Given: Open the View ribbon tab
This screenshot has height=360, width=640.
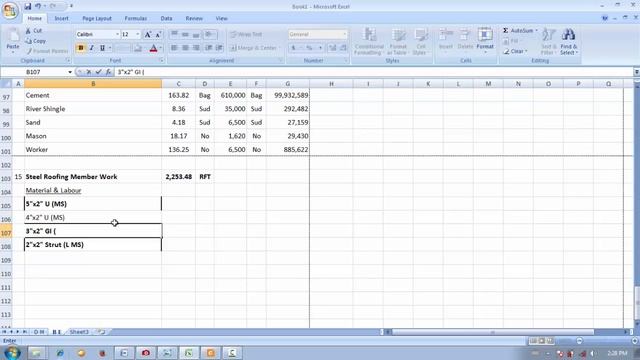Looking at the screenshot, I should pyautogui.click(x=221, y=18).
